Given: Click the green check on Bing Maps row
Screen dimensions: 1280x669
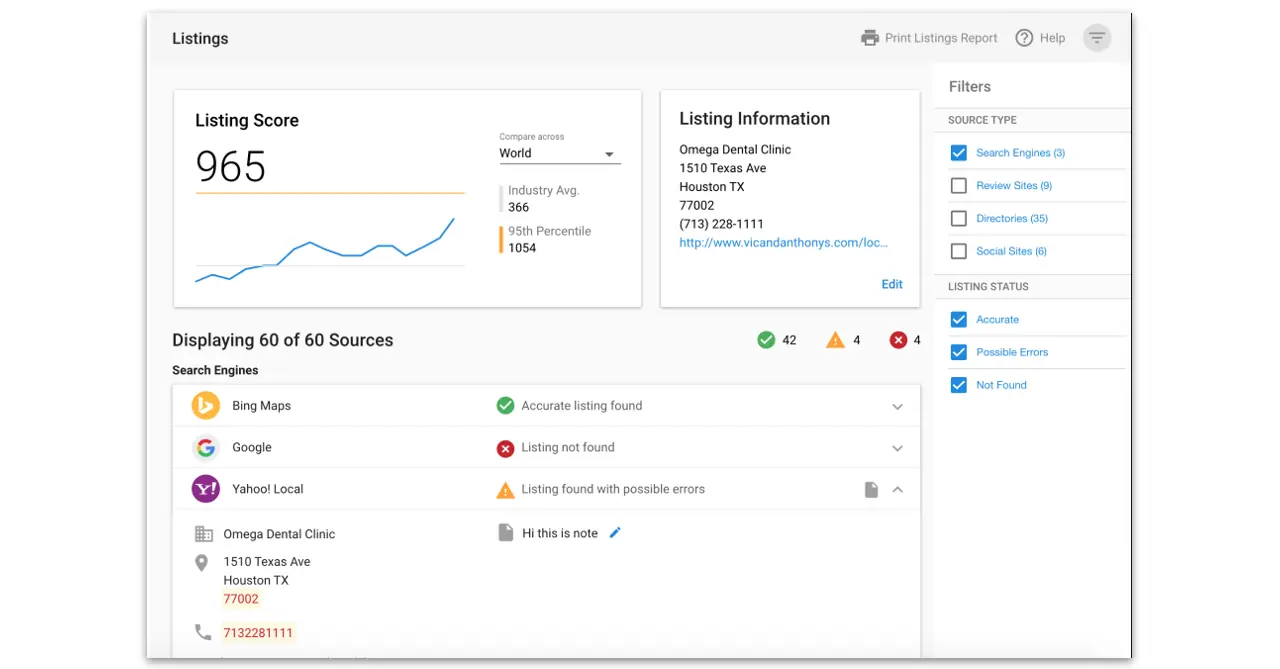Looking at the screenshot, I should pyautogui.click(x=505, y=406).
